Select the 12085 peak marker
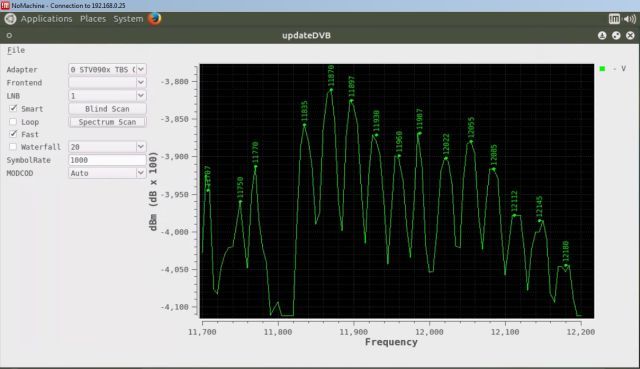This screenshot has width=640, height=369. [x=494, y=169]
